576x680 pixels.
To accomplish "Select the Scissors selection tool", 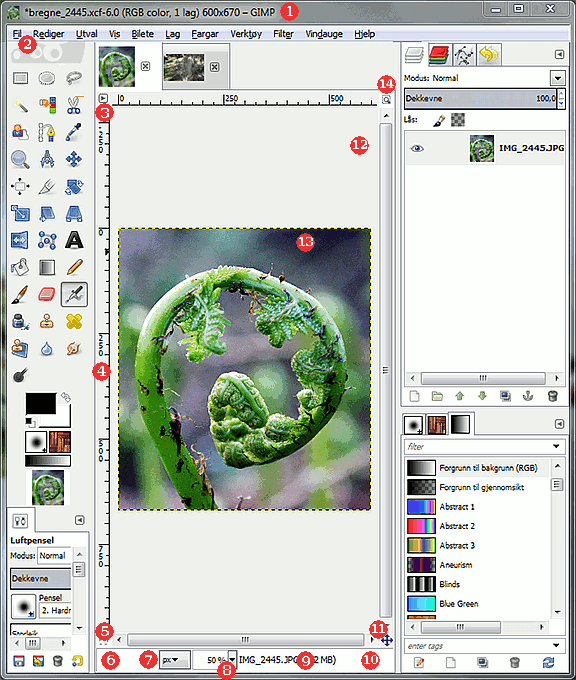I will pos(74,105).
